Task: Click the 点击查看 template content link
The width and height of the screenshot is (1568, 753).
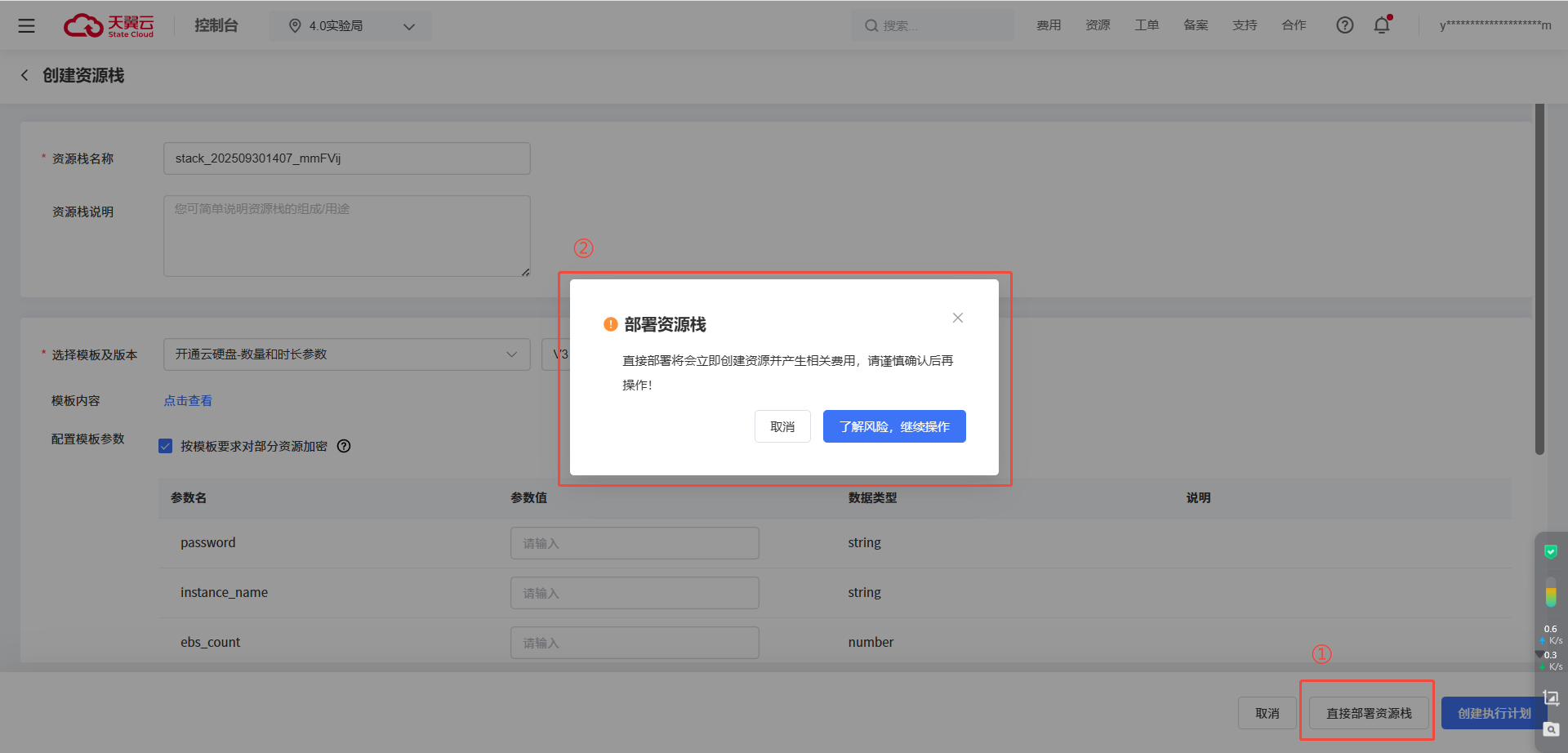Action: 188,400
